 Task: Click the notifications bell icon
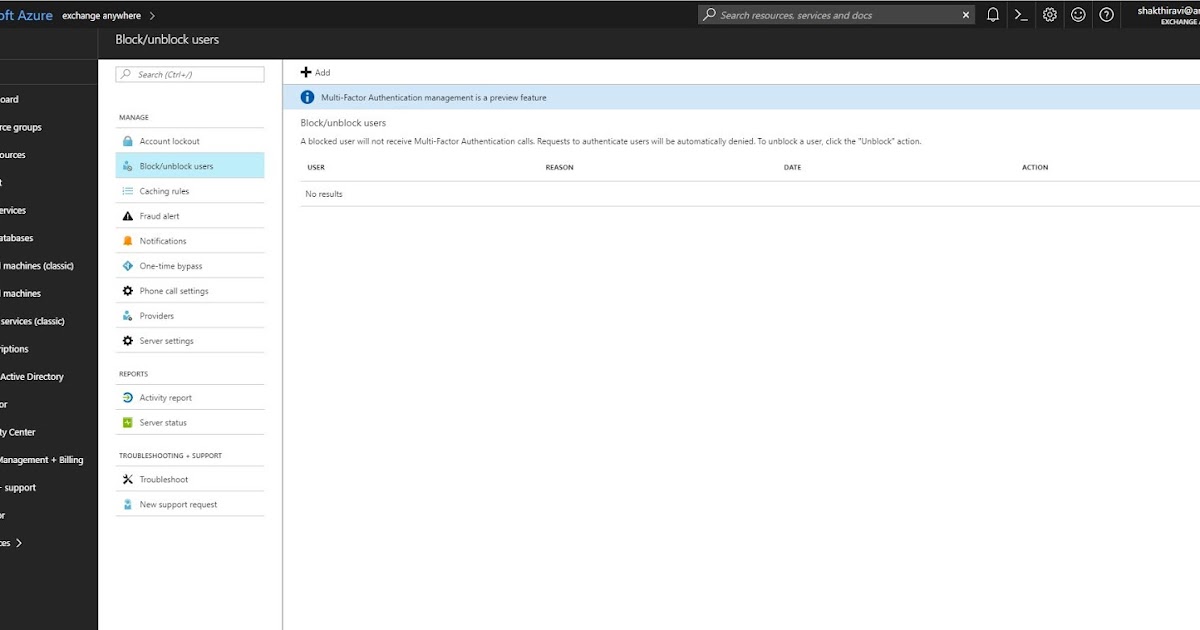(x=993, y=14)
